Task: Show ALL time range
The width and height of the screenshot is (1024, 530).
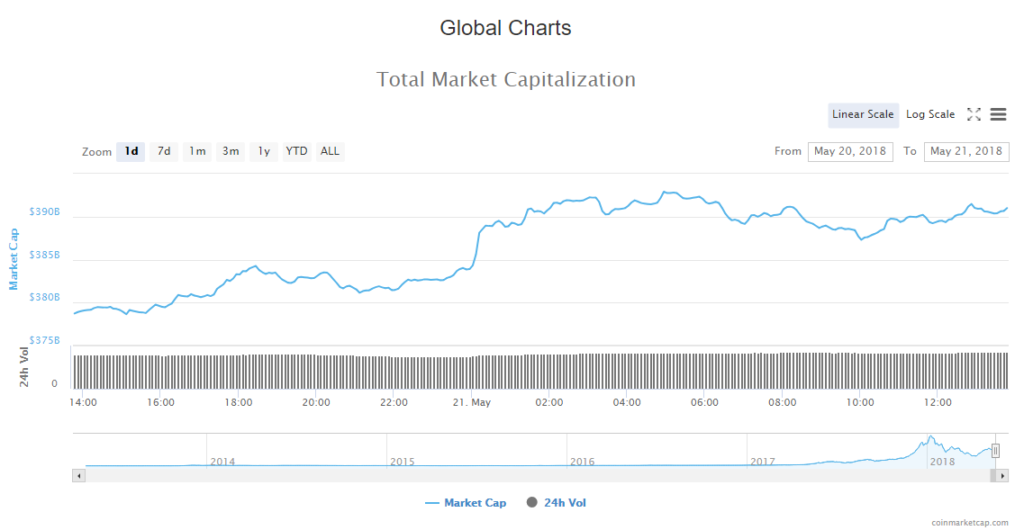Action: point(330,152)
